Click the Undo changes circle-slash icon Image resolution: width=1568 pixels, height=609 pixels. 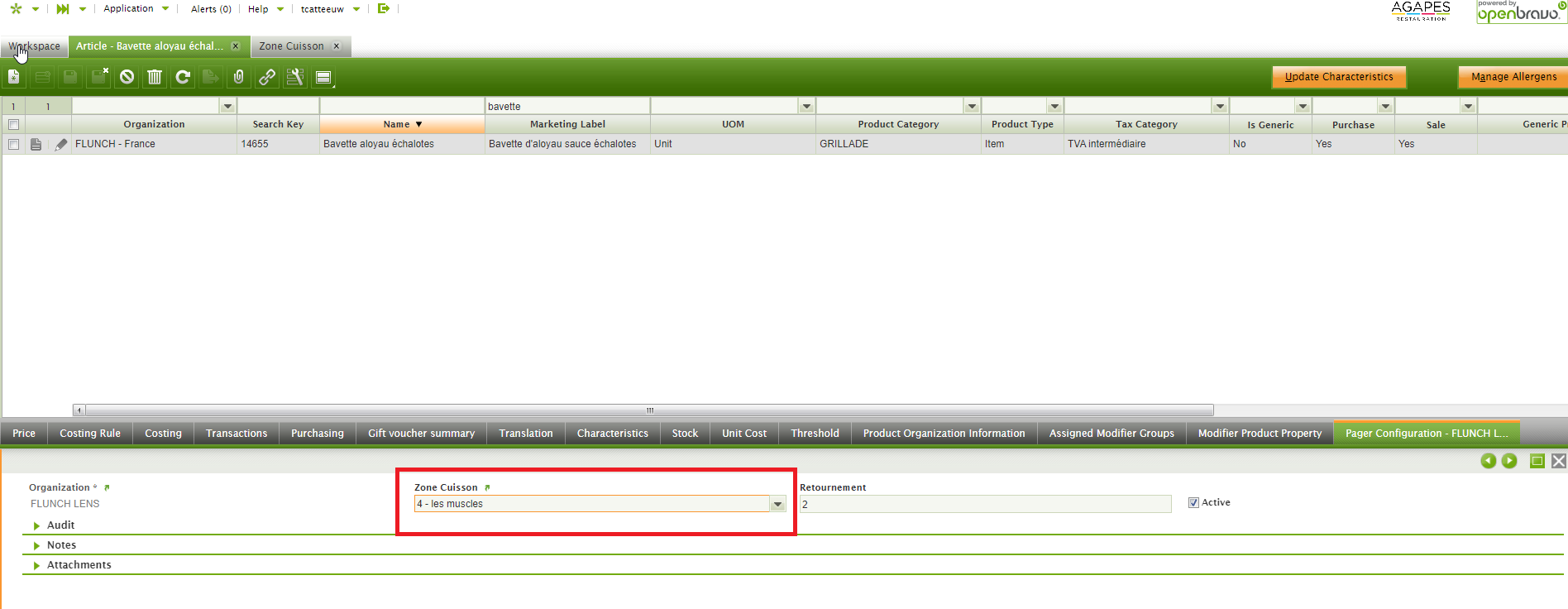[127, 77]
